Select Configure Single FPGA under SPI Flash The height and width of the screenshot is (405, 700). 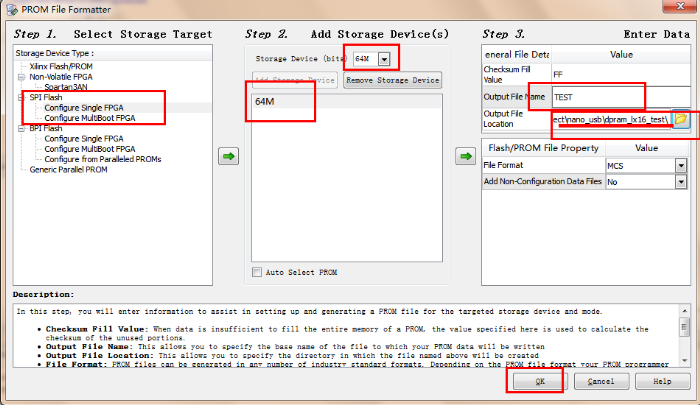(x=88, y=108)
